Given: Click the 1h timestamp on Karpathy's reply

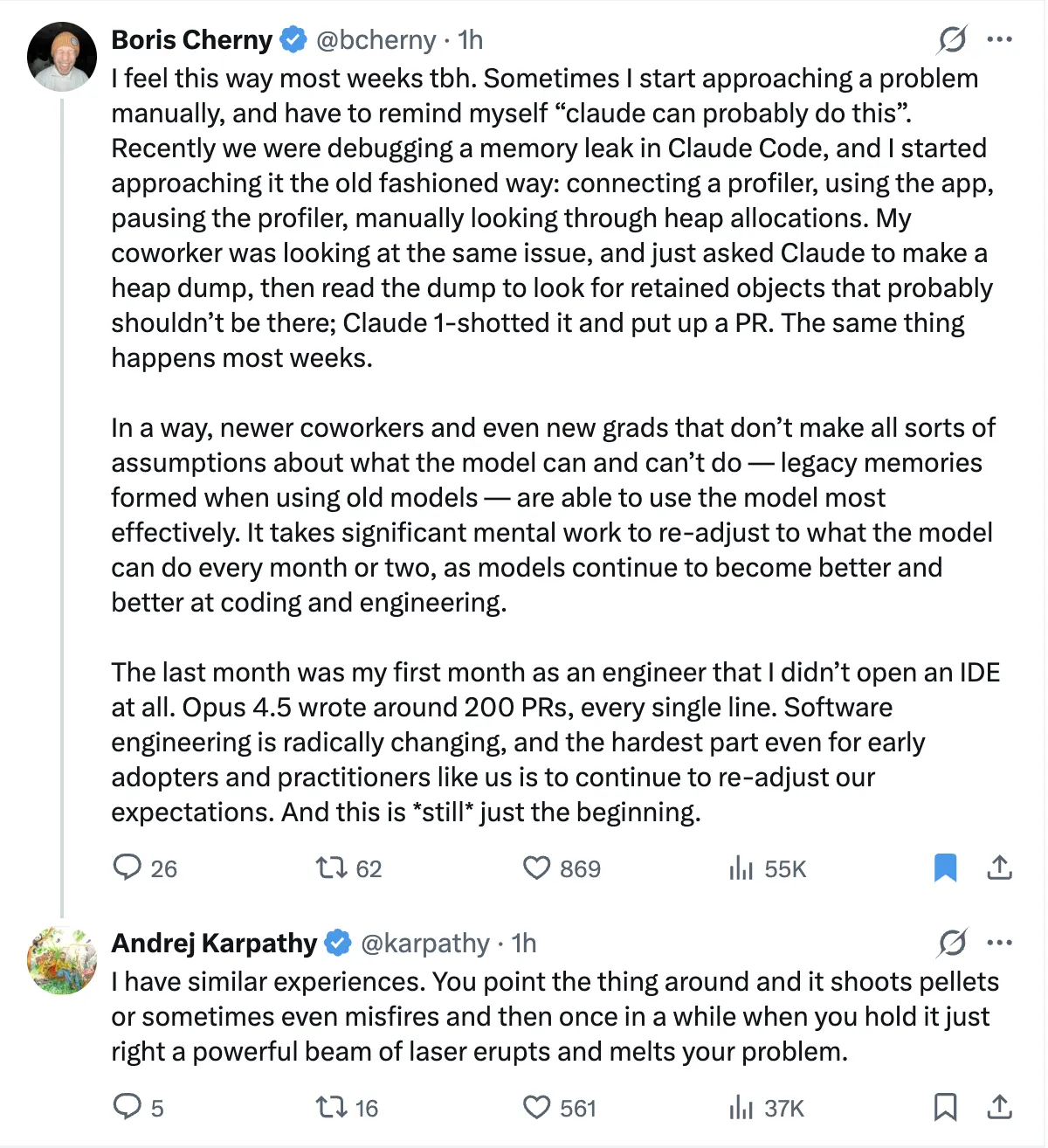Looking at the screenshot, I should point(522,944).
